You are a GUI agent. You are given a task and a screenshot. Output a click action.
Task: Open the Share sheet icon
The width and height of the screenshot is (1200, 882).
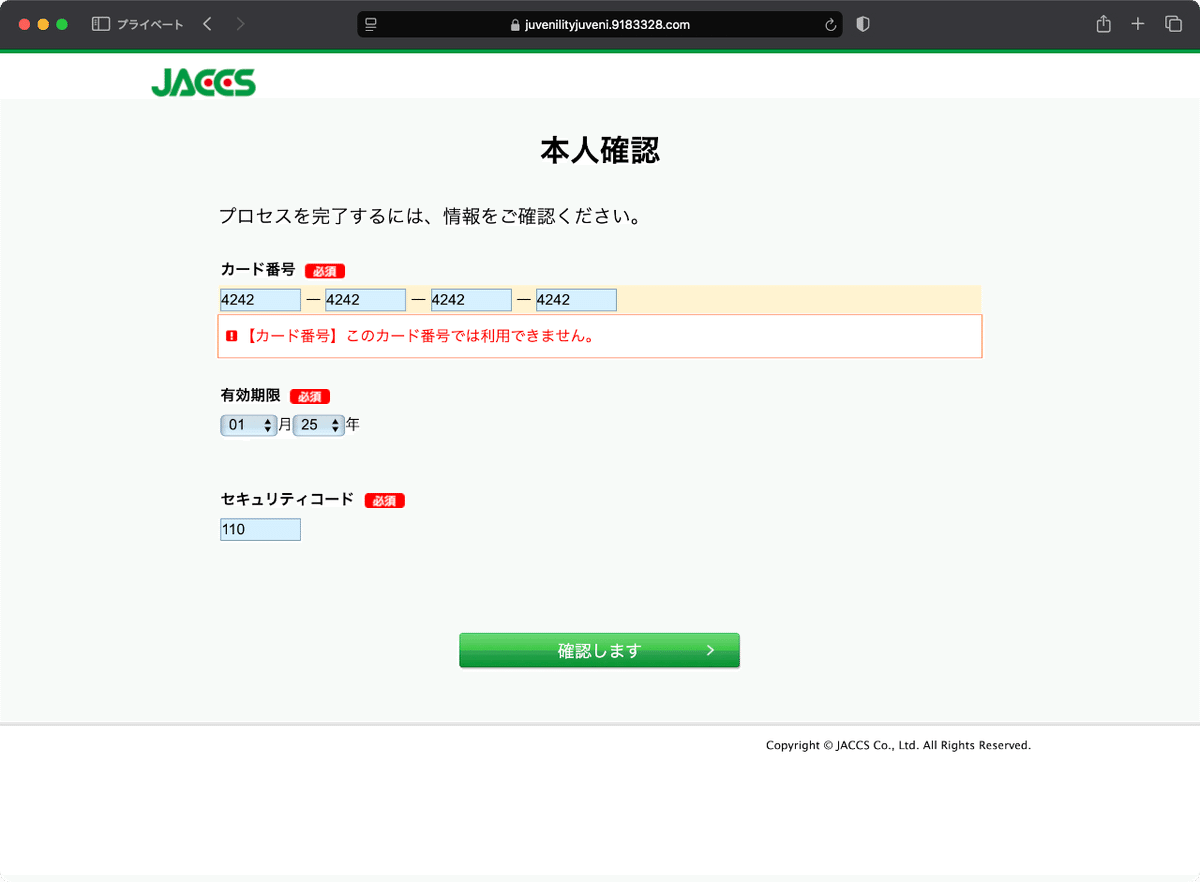(1103, 23)
